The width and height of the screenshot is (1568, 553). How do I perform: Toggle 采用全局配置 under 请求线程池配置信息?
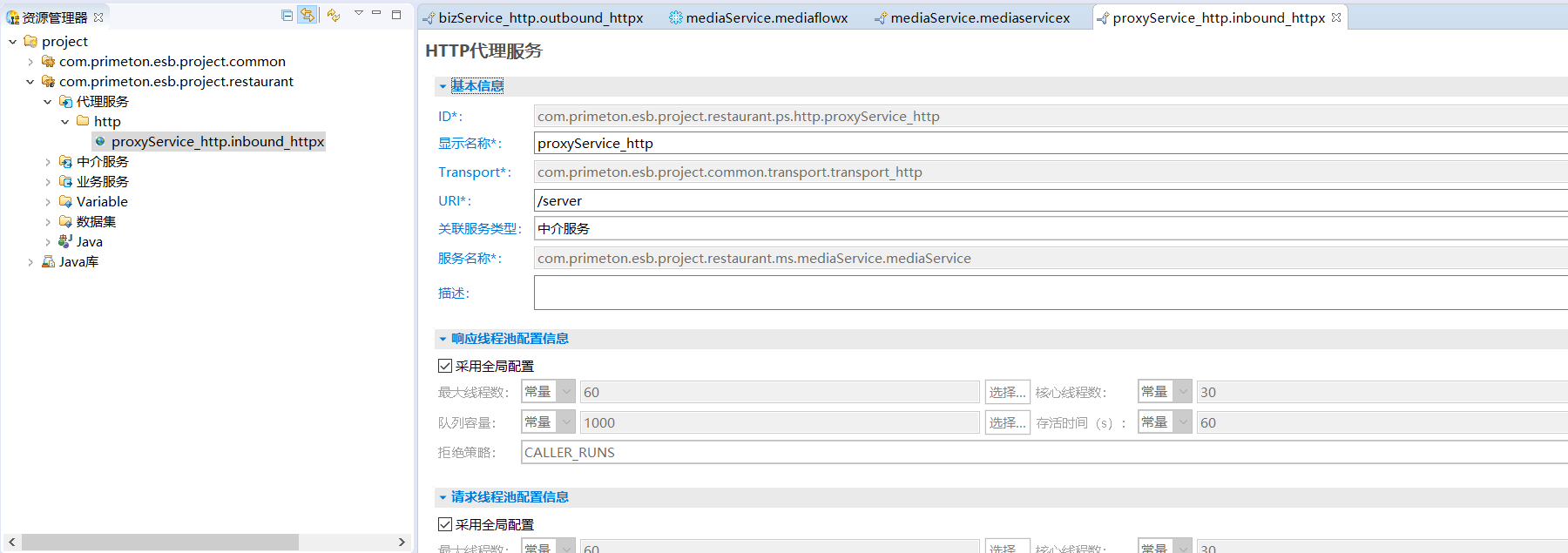(445, 525)
